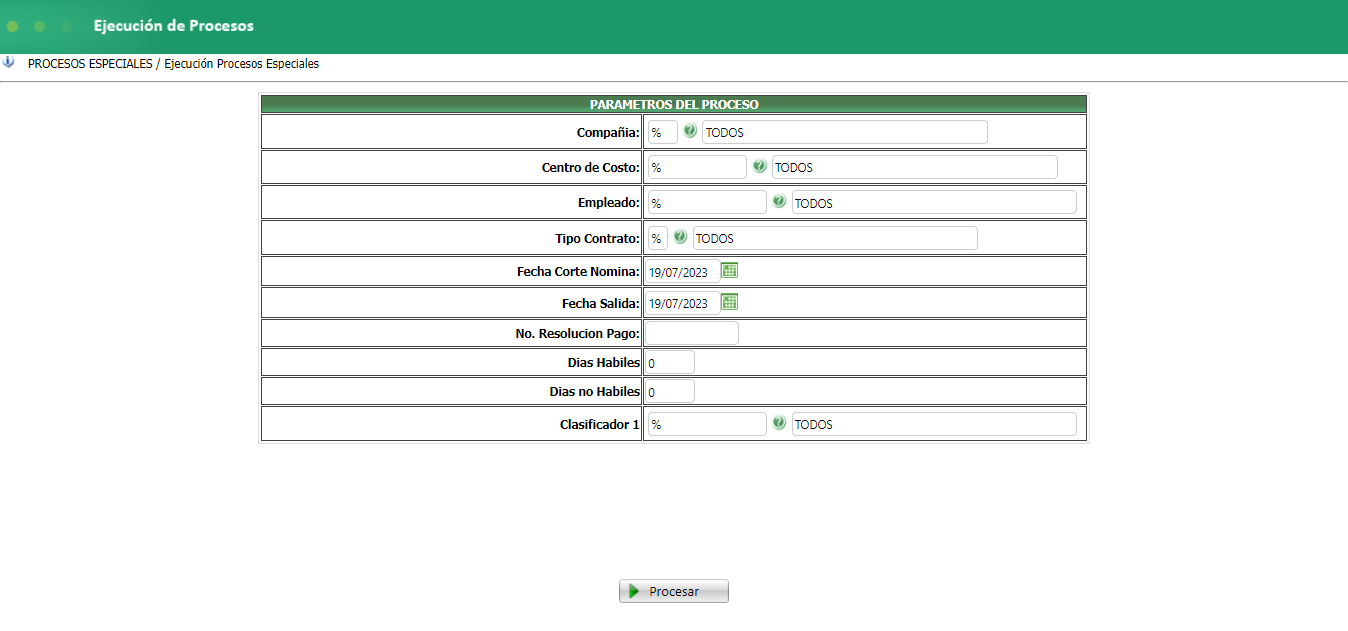The height and width of the screenshot is (631, 1348).
Task: Focus the Empleado code field
Action: click(x=707, y=202)
